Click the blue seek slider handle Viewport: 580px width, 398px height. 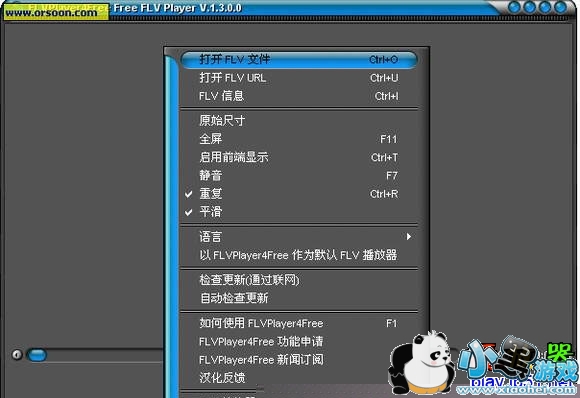[x=37, y=355]
